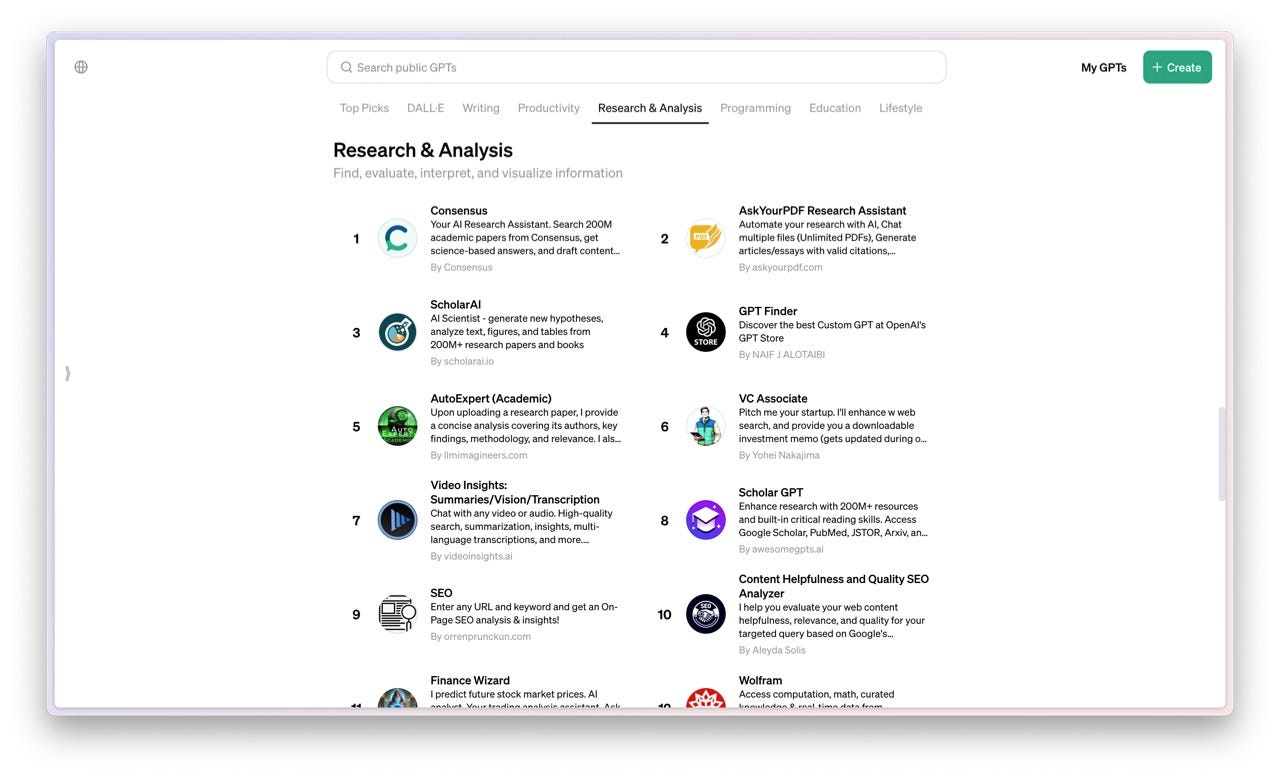The height and width of the screenshot is (777, 1280).
Task: Switch to the Programming tab
Action: pos(755,108)
